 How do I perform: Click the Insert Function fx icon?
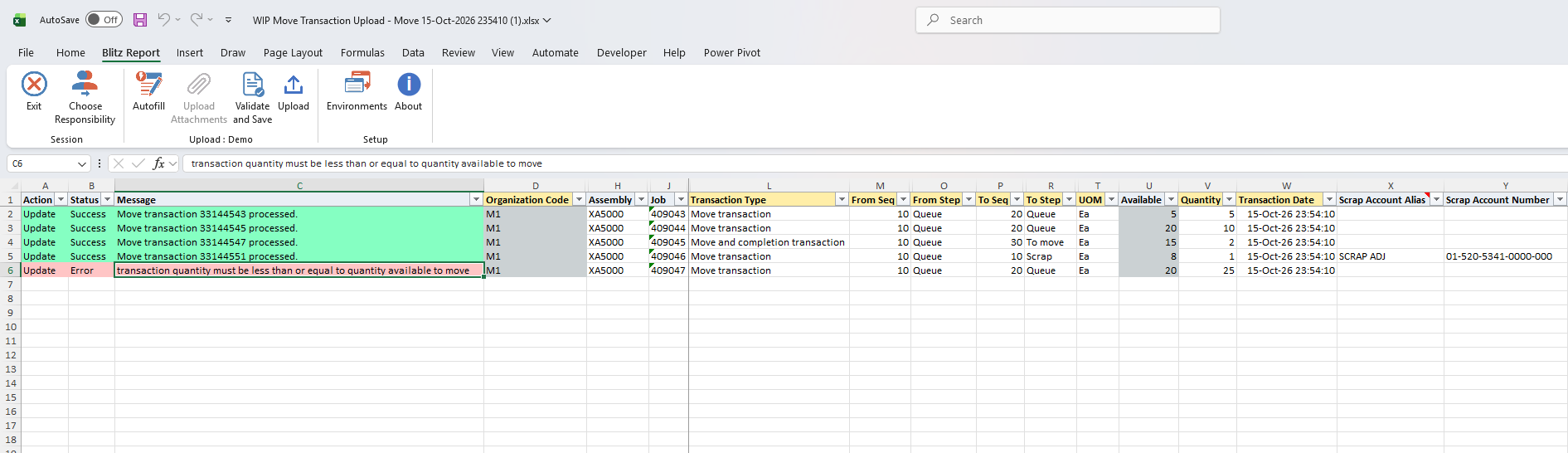[159, 163]
